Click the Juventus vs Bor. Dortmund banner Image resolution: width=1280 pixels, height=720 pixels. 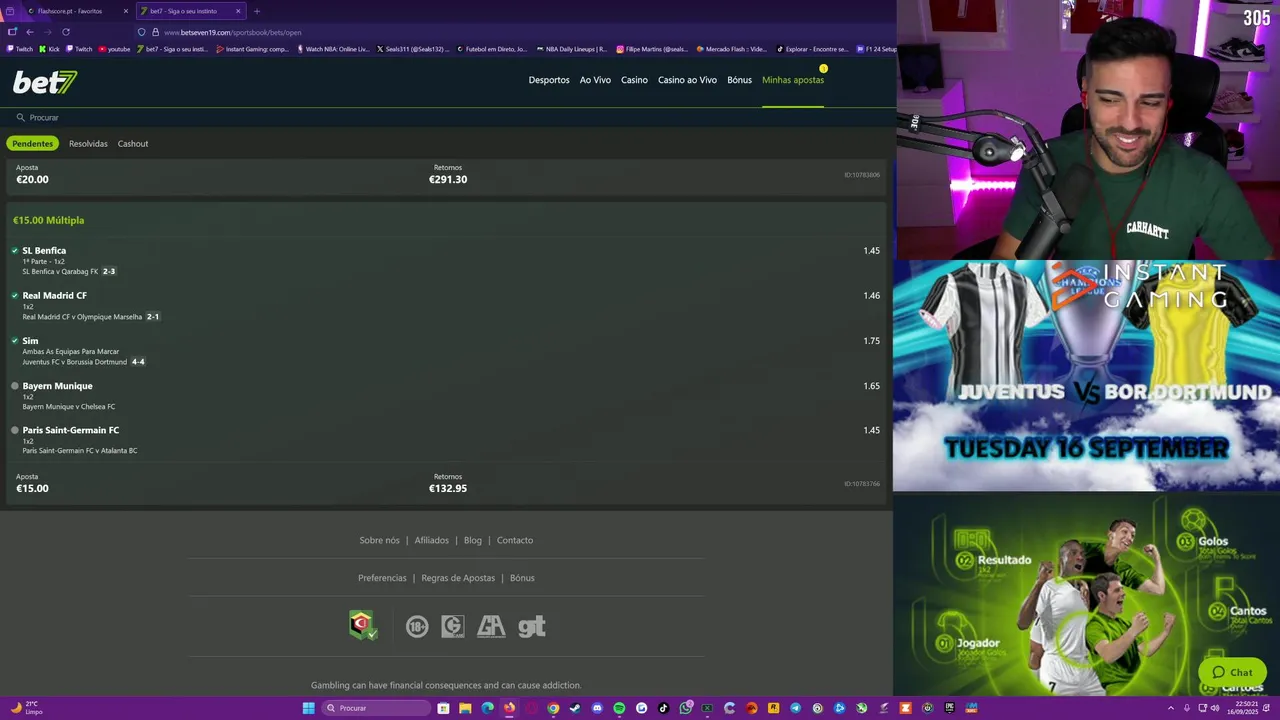coord(1086,376)
